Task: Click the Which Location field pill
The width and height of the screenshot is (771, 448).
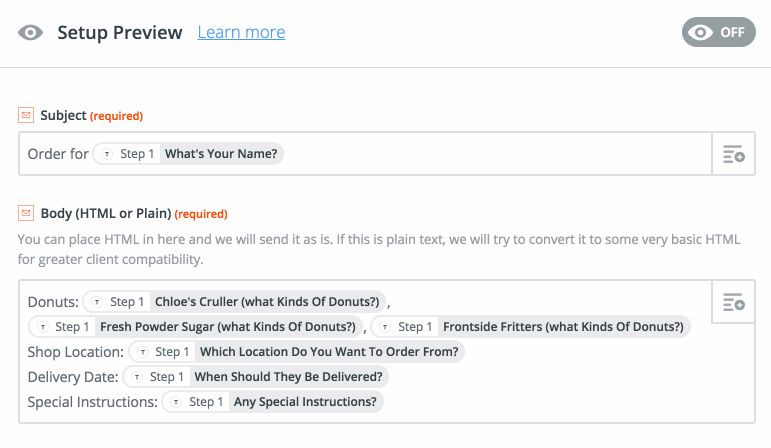Action: [x=330, y=352]
